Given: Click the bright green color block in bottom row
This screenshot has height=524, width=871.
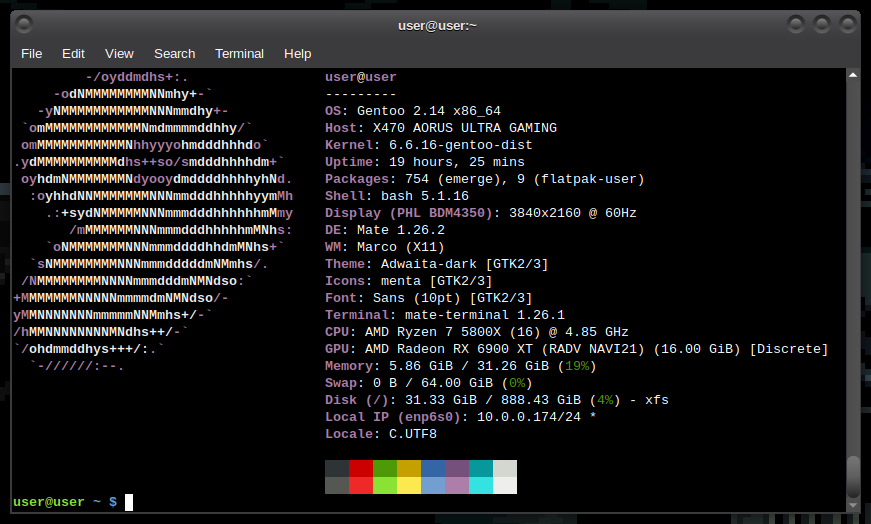Looking at the screenshot, I should (385, 485).
